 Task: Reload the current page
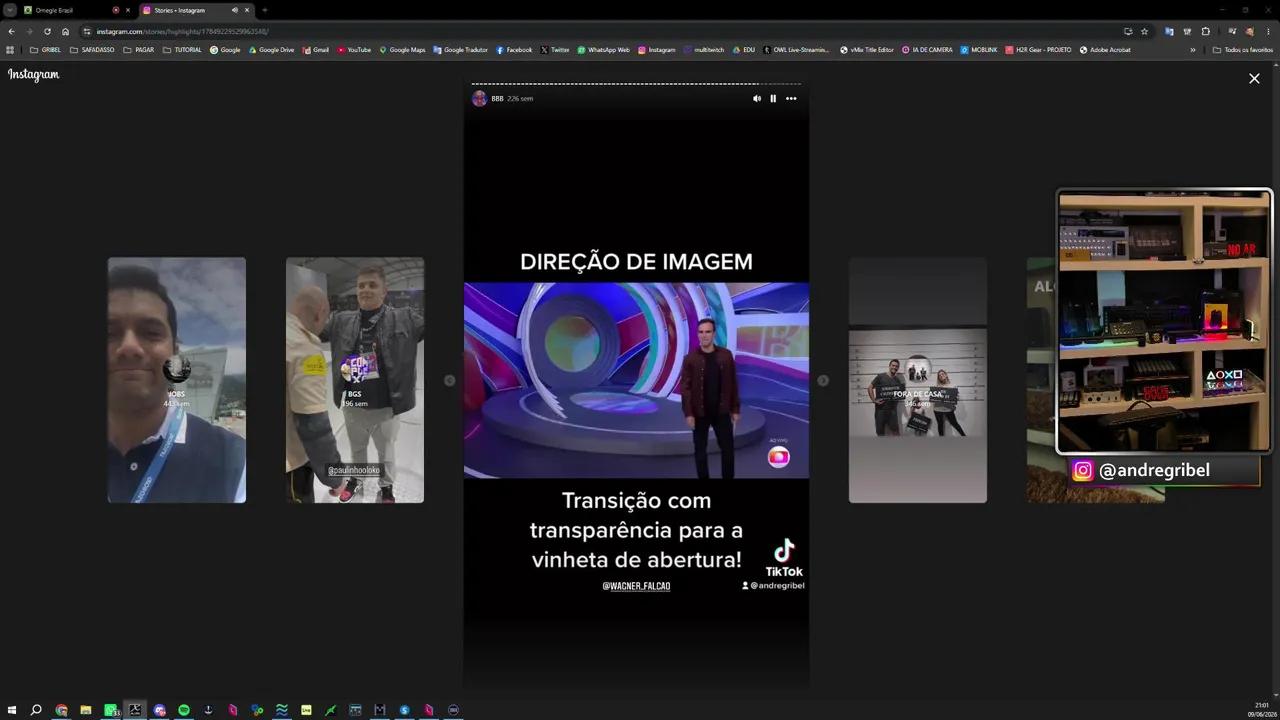tap(47, 31)
